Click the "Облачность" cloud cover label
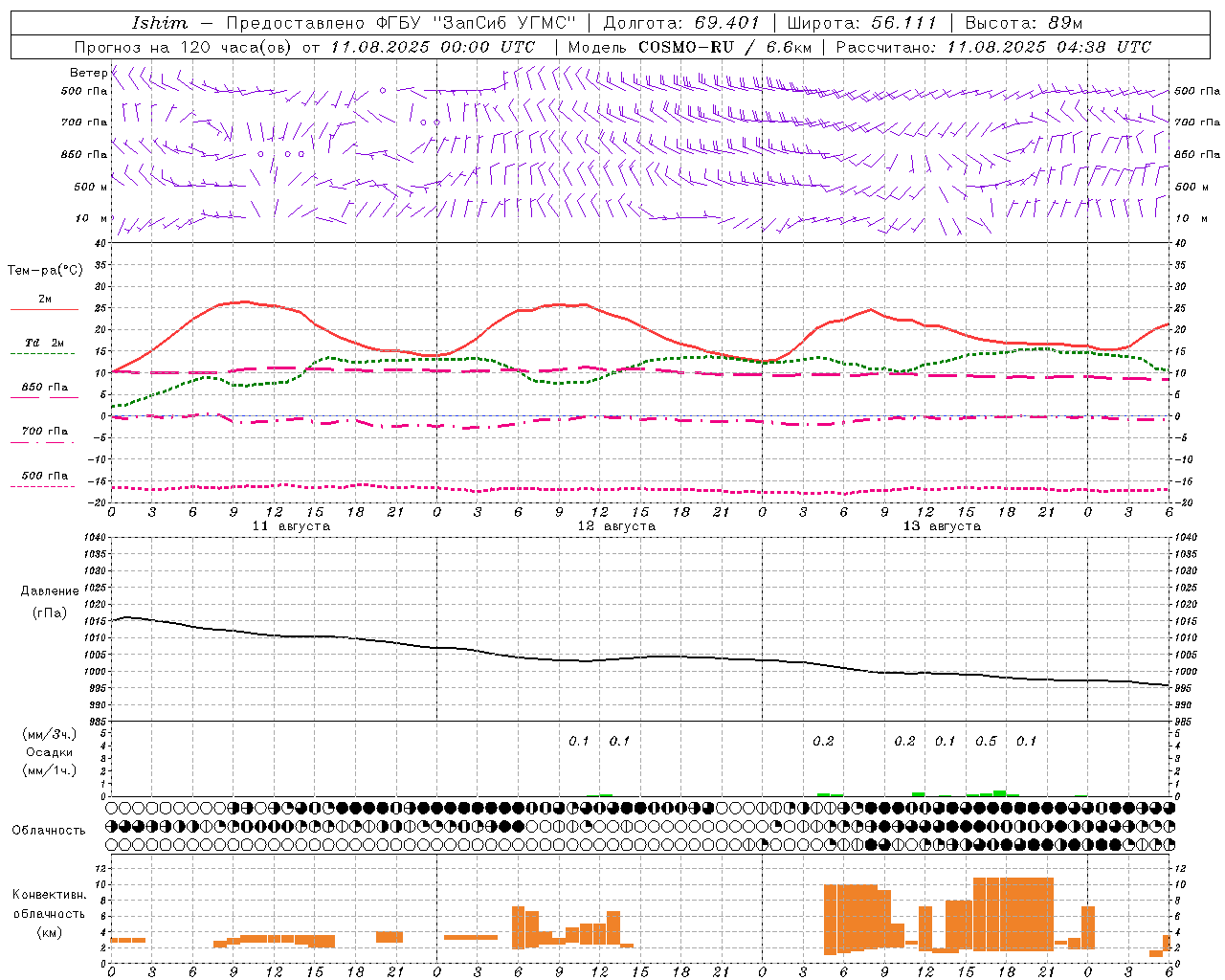 (49, 830)
